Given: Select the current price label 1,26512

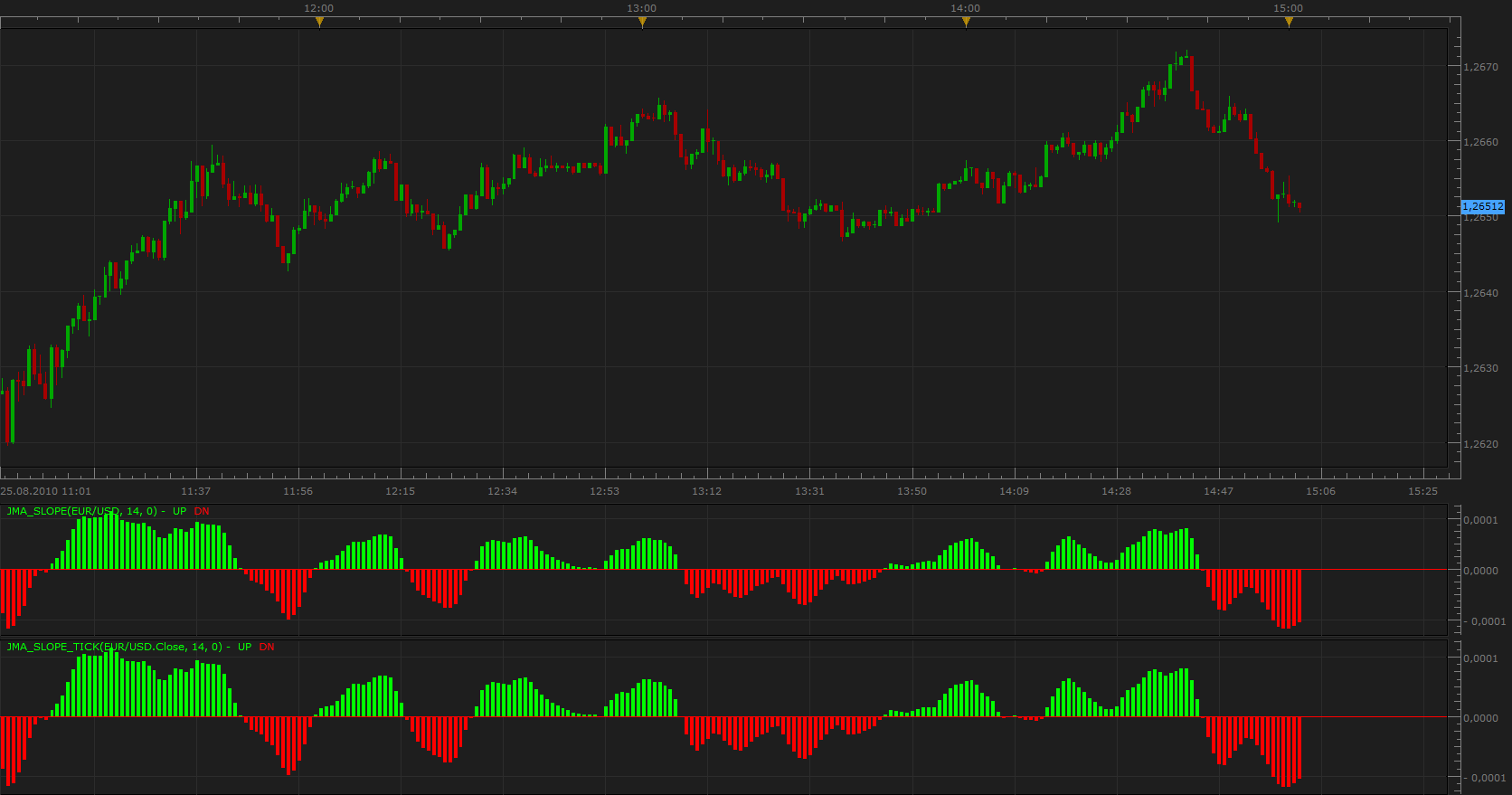Looking at the screenshot, I should 1483,206.
